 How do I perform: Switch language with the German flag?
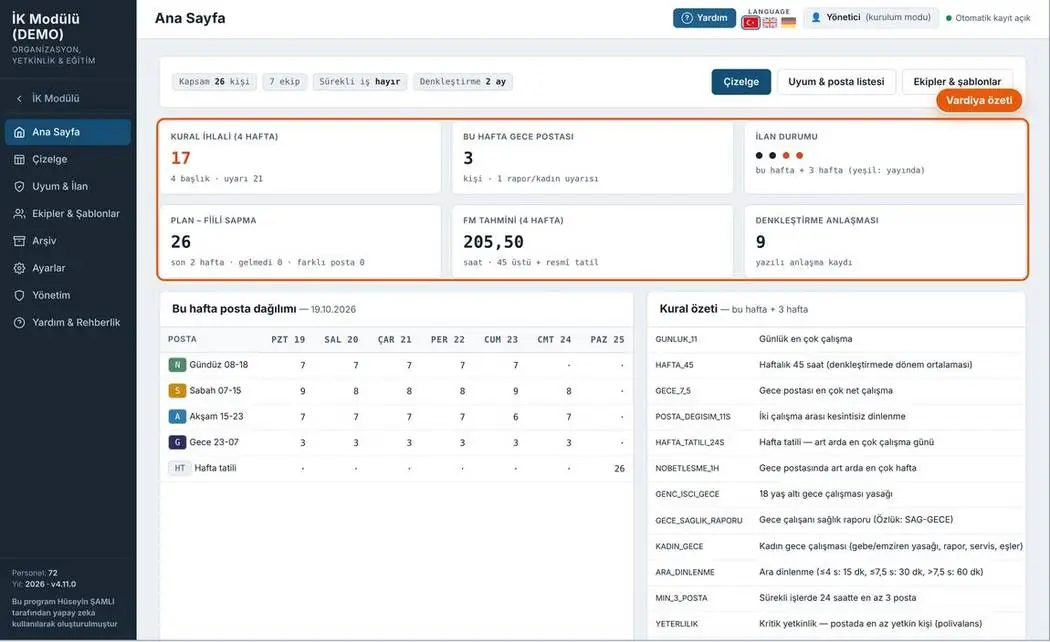(x=789, y=23)
